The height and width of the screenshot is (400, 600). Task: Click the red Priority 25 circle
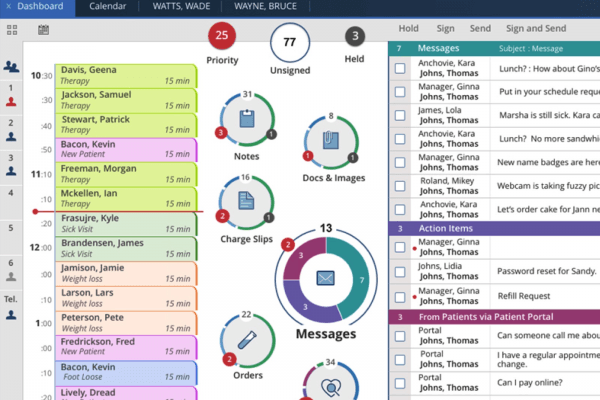(x=222, y=38)
